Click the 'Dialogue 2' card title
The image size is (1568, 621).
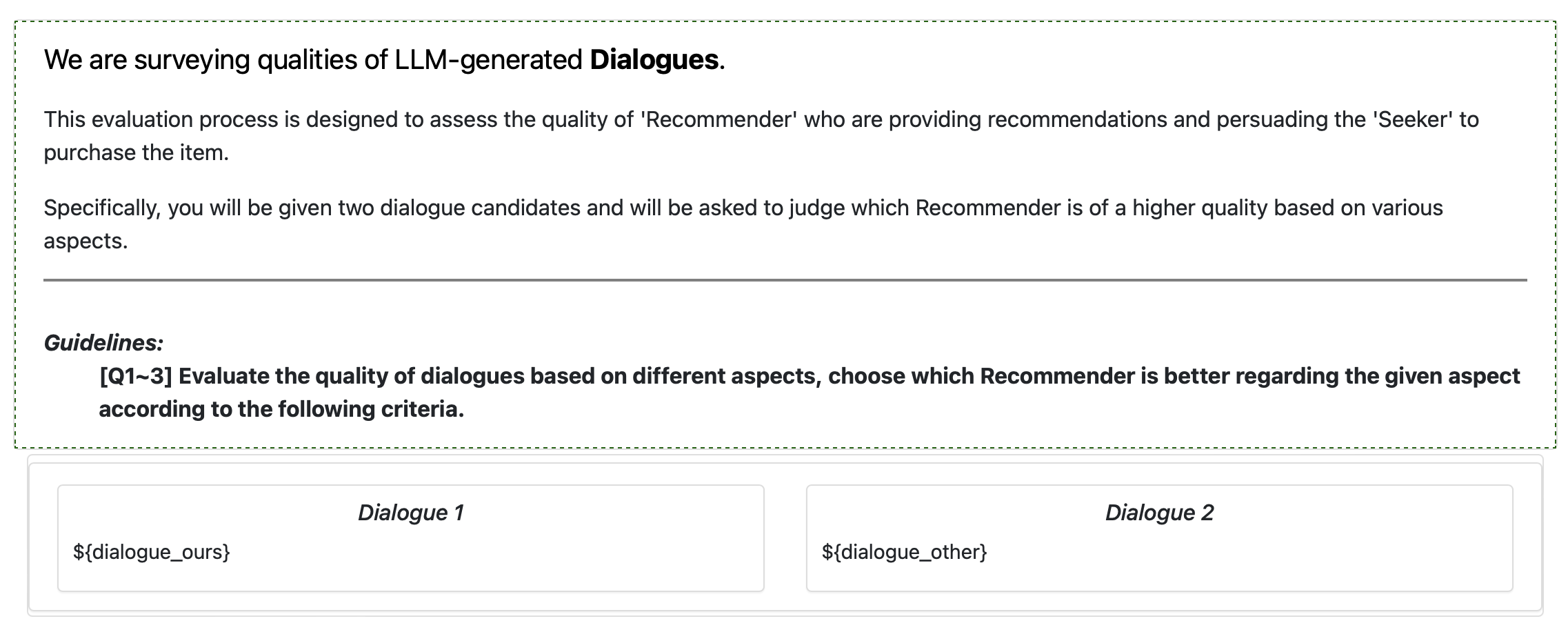1159,513
